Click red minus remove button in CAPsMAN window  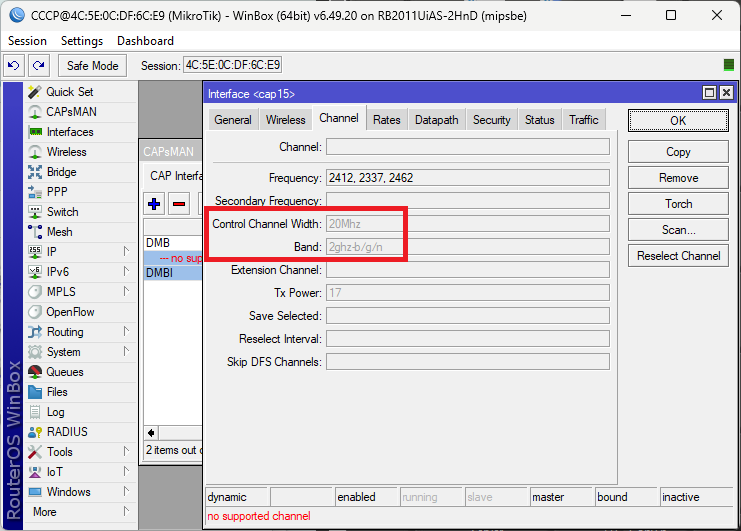point(179,204)
